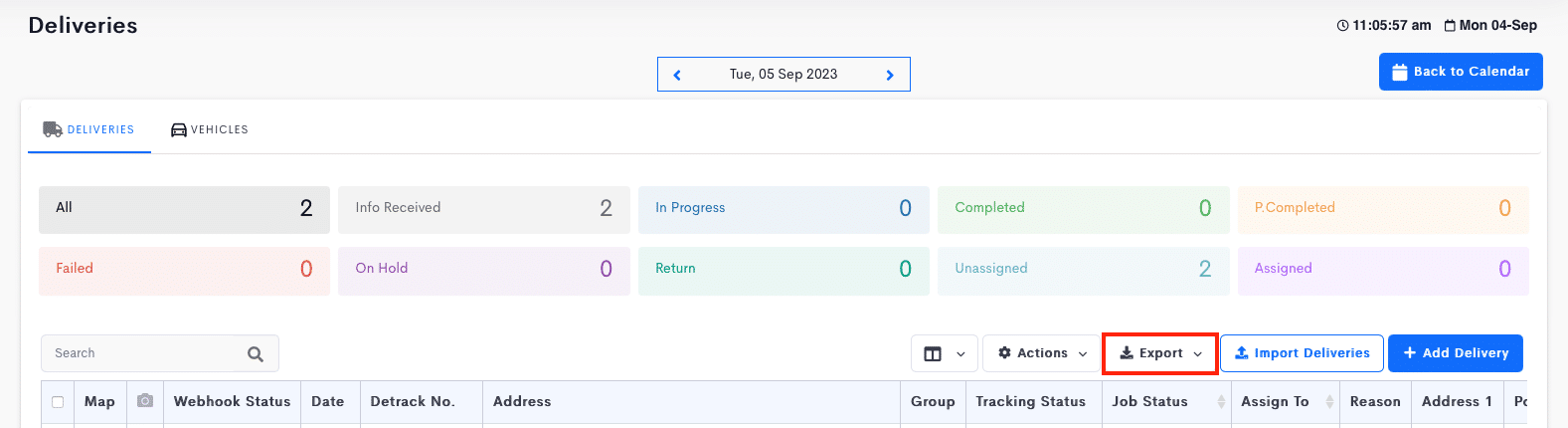The height and width of the screenshot is (428, 1568).
Task: Click the Add Delivery button
Action: [1456, 353]
